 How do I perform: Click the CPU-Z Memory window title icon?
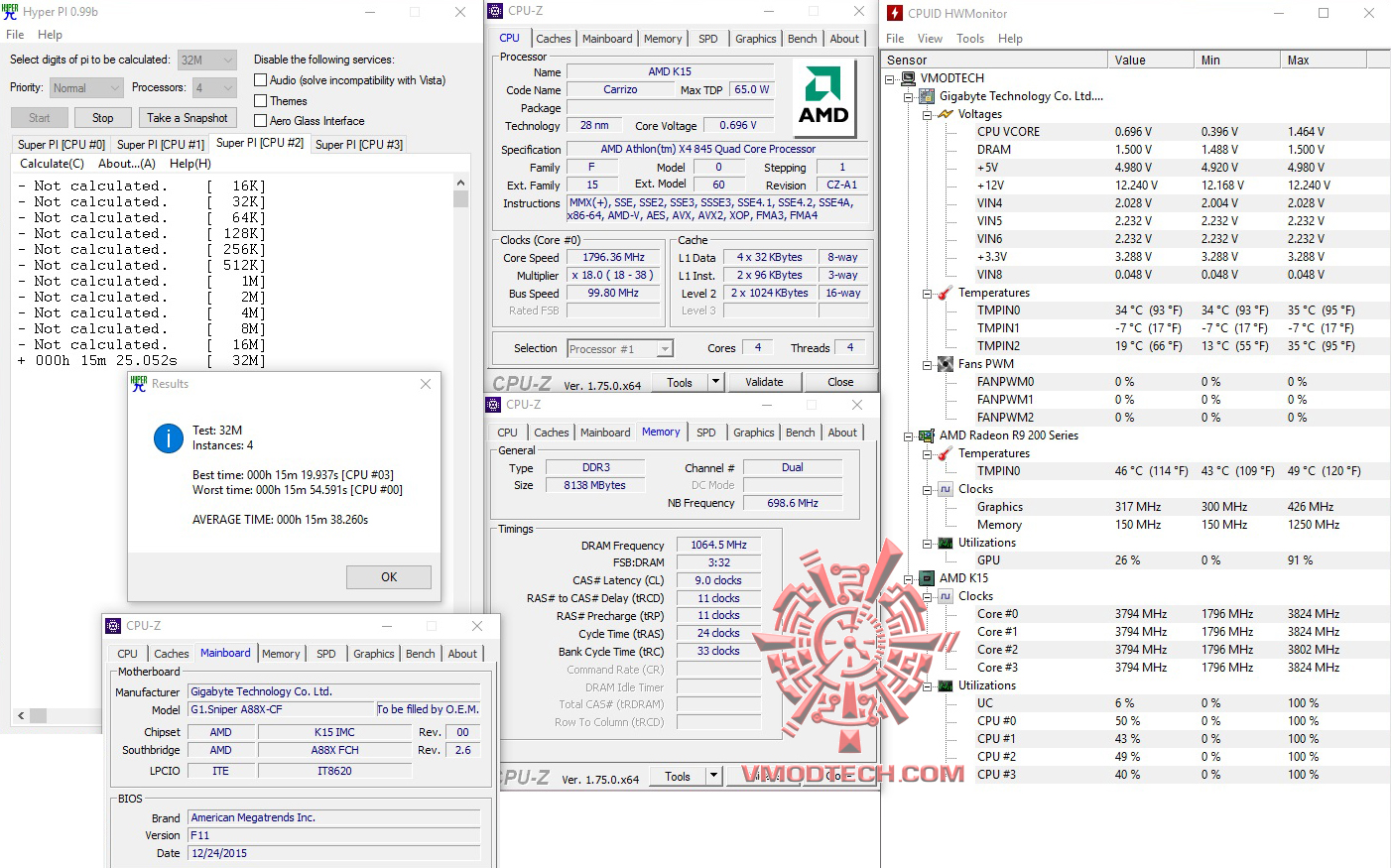pos(493,405)
